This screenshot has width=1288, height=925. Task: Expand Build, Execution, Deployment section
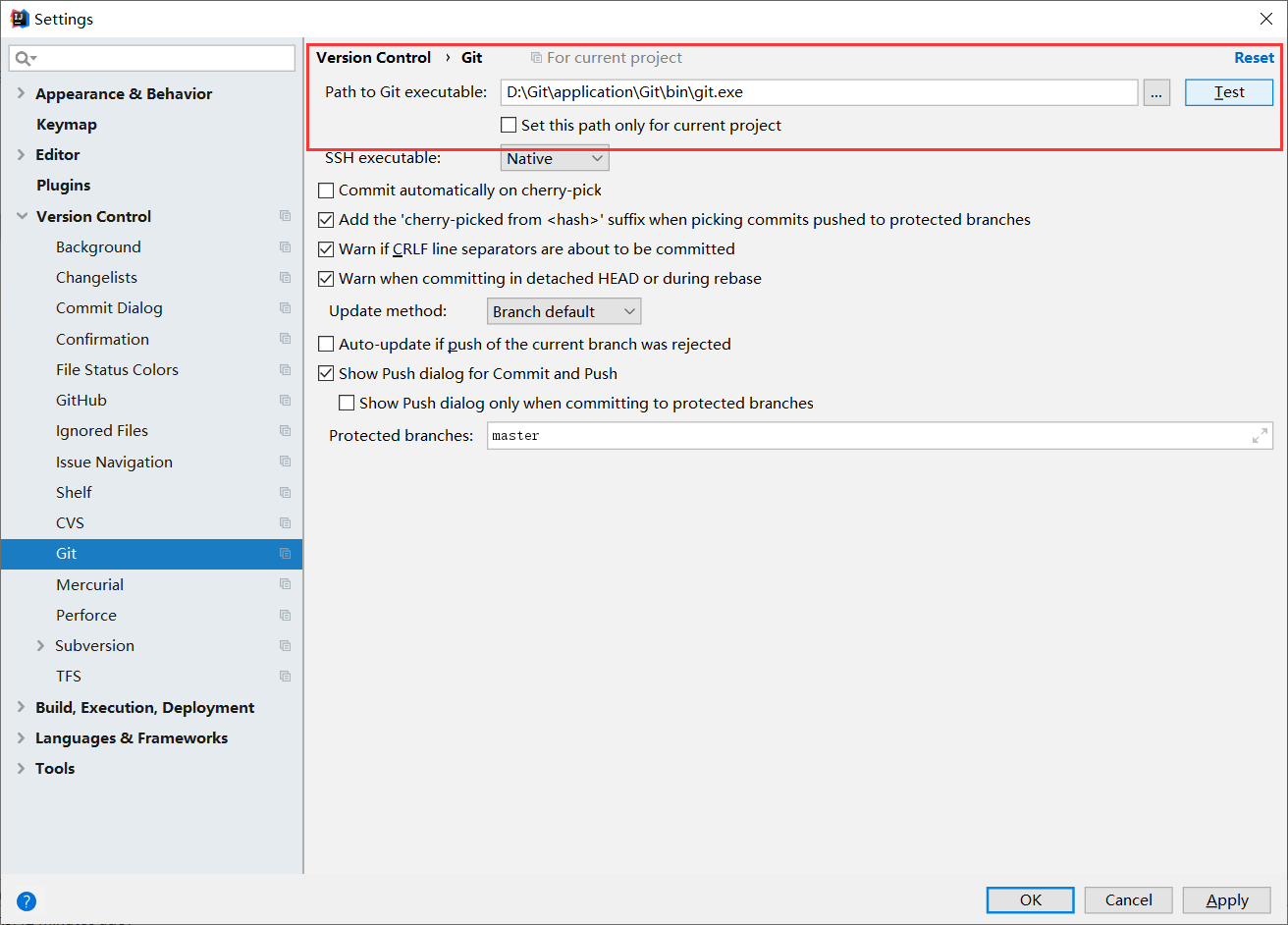(x=22, y=707)
